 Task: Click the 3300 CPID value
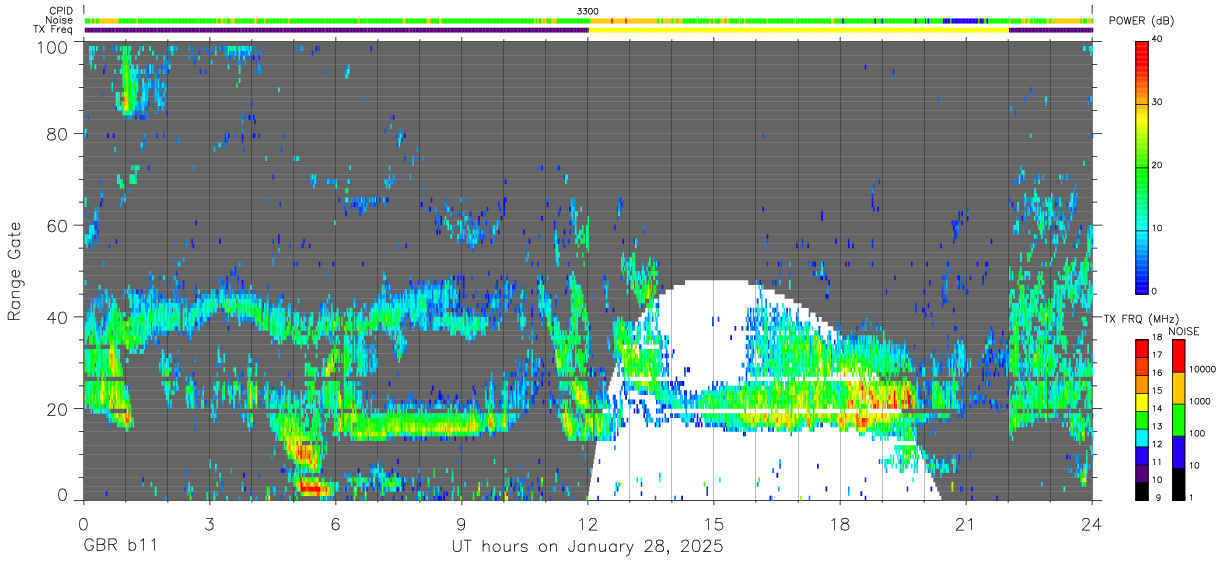[588, 11]
